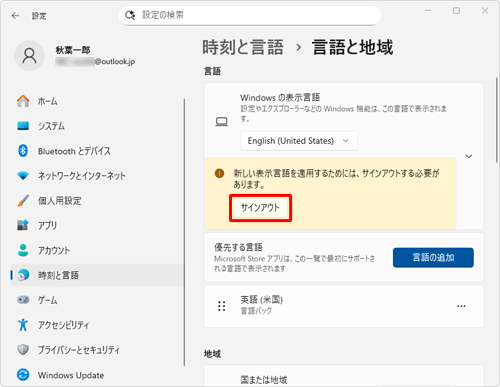Click the ゲーム controller icon
500x387 pixels.
point(23,300)
